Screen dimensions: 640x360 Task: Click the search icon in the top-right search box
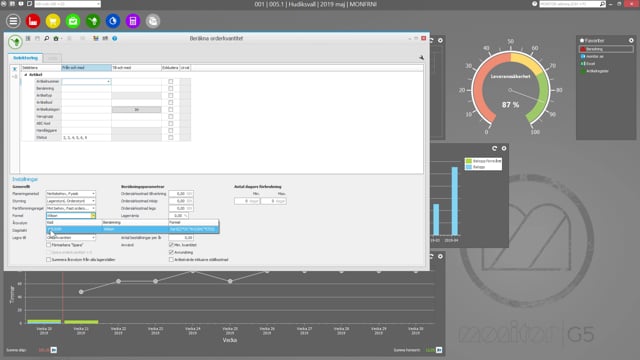point(602,4)
